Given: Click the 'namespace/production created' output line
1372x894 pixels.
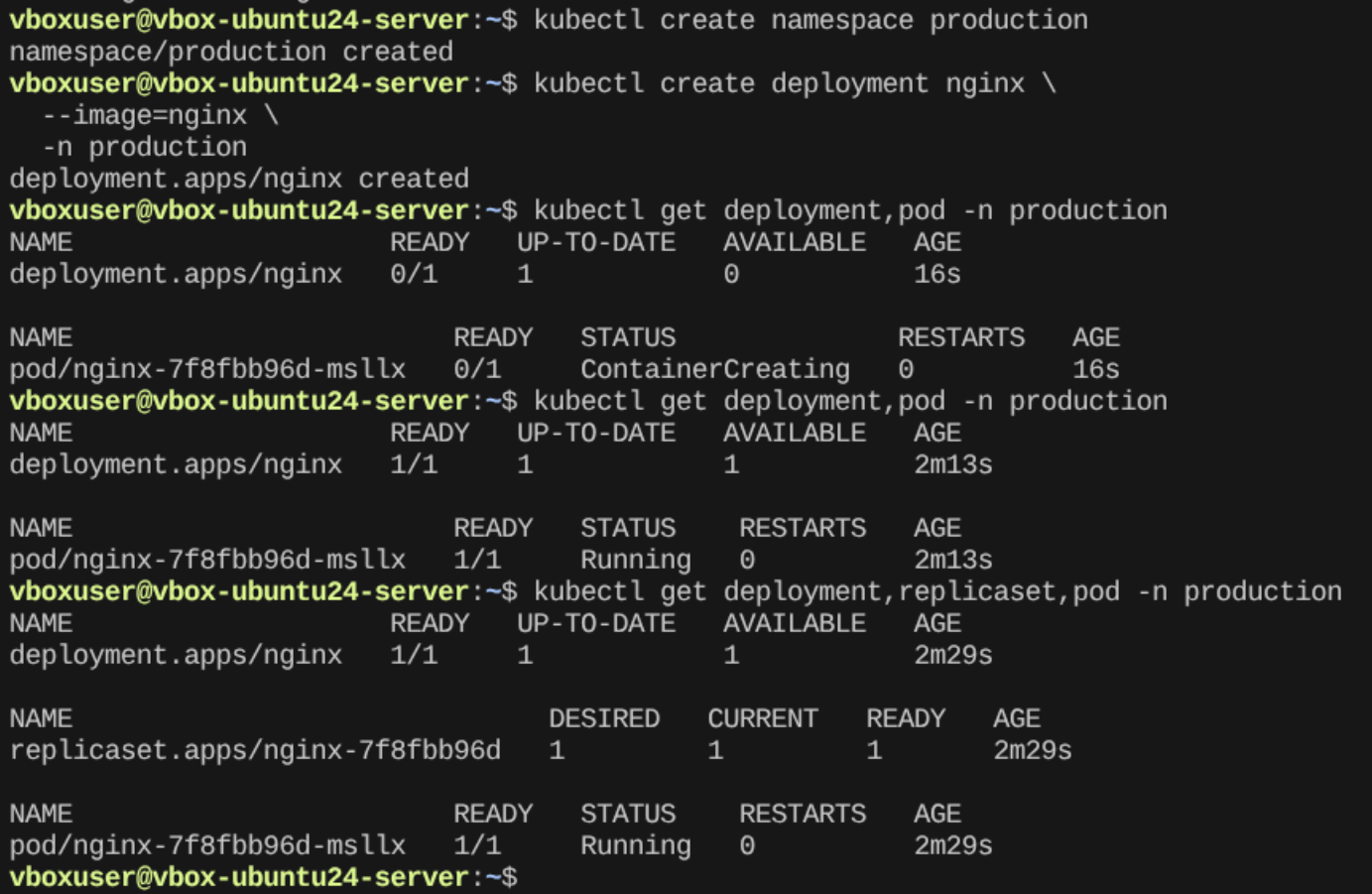Looking at the screenshot, I should (231, 52).
